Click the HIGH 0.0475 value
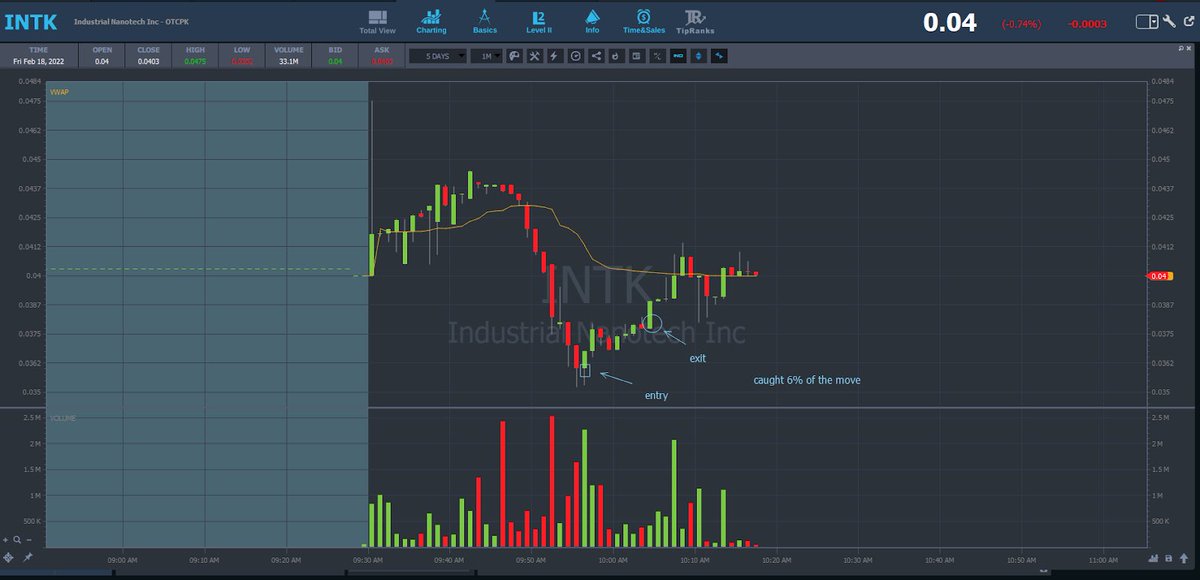The width and height of the screenshot is (1200, 580). point(195,61)
